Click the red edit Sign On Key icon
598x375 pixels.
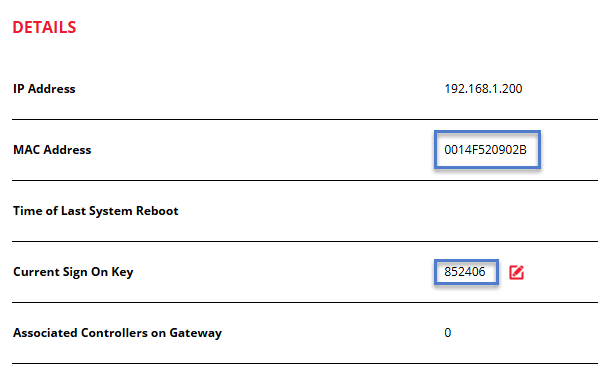tap(516, 272)
